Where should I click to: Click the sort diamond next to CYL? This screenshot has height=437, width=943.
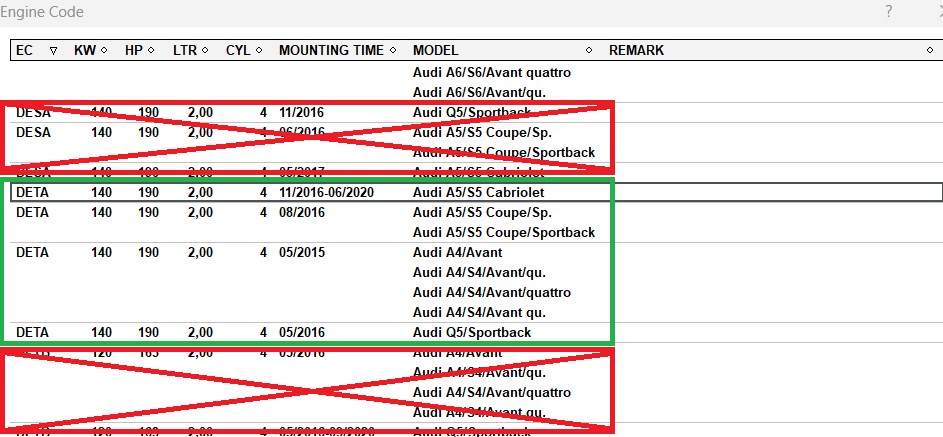click(259, 51)
